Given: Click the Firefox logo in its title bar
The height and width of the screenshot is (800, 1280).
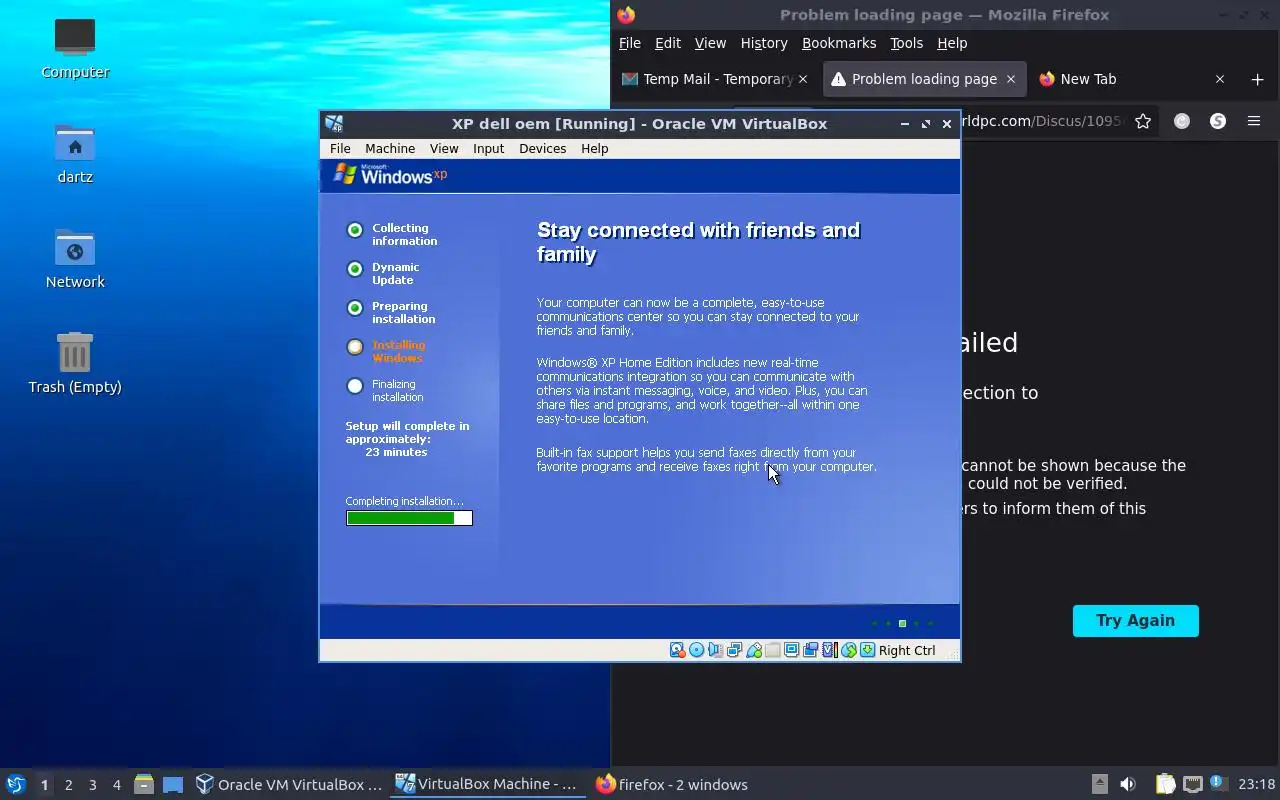Looking at the screenshot, I should [626, 15].
